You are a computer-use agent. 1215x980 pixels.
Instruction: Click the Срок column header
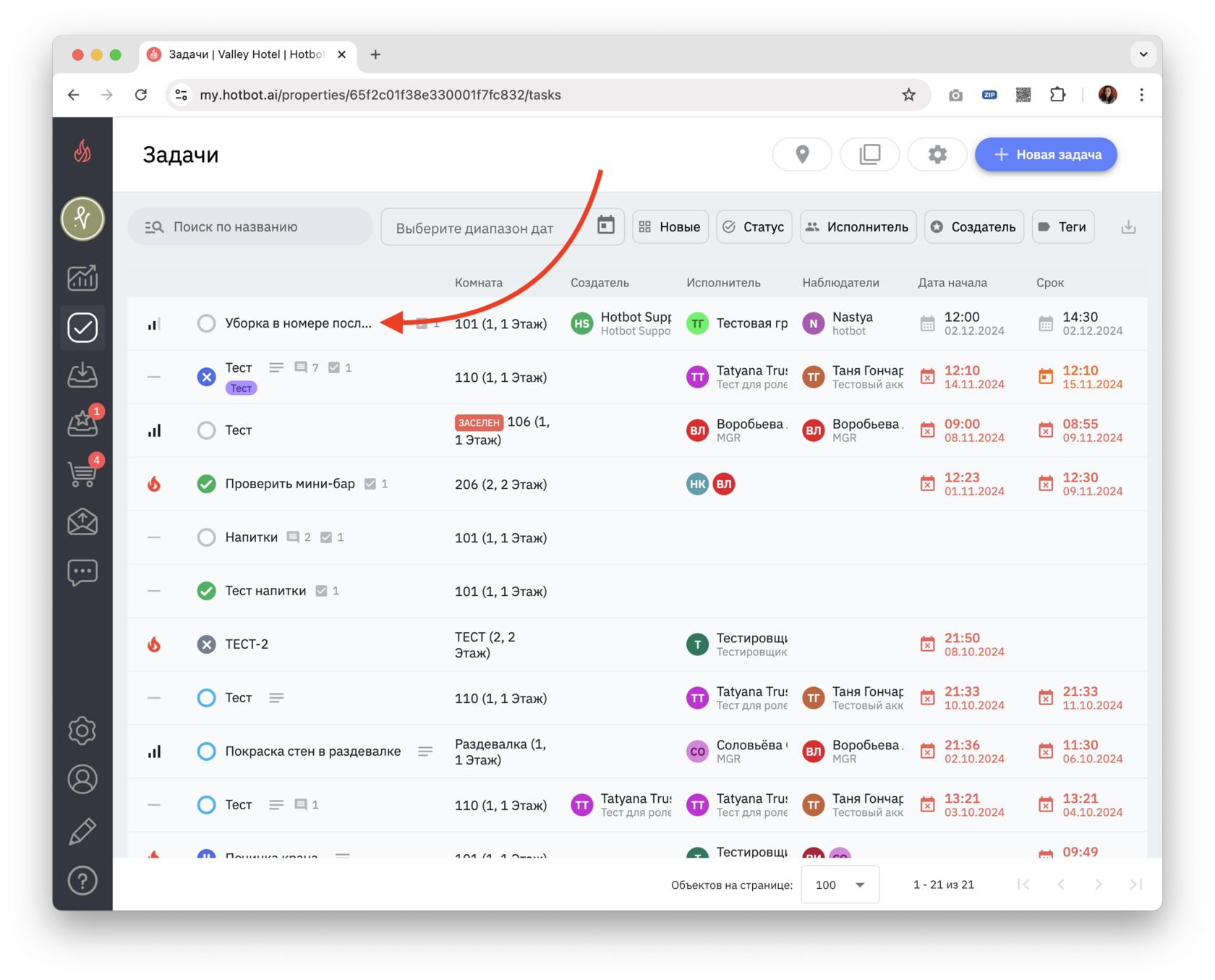click(x=1050, y=283)
